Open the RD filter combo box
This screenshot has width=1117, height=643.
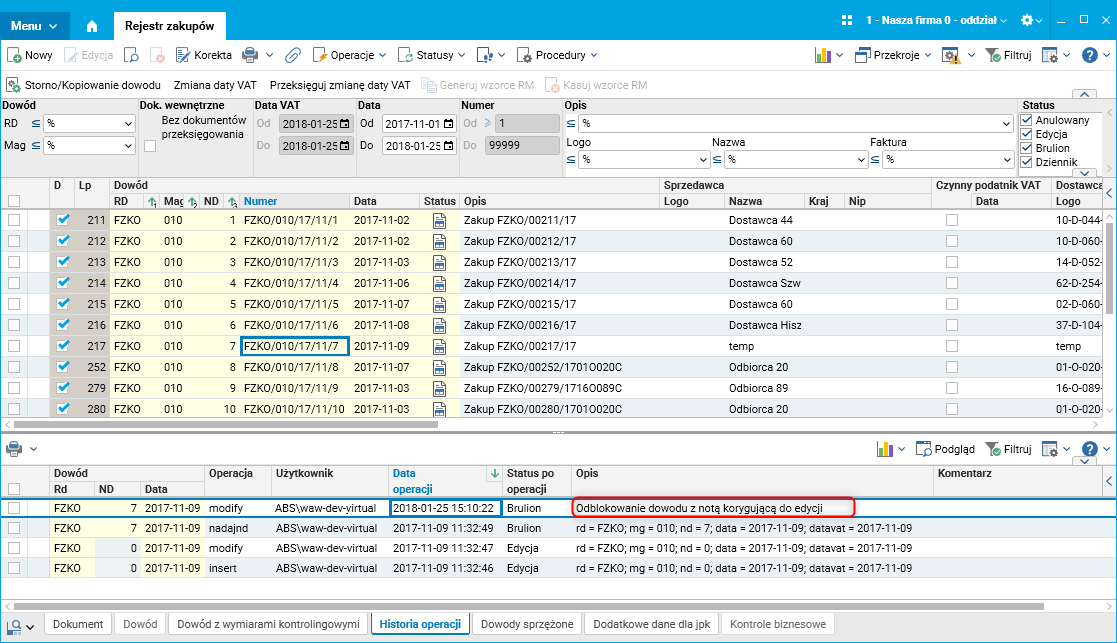click(x=89, y=124)
